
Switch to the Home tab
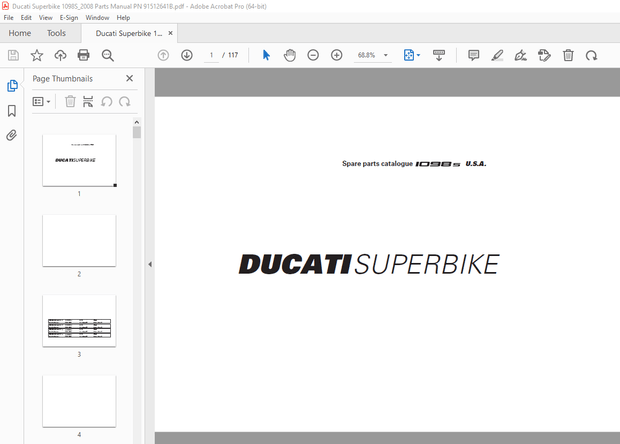pos(20,33)
